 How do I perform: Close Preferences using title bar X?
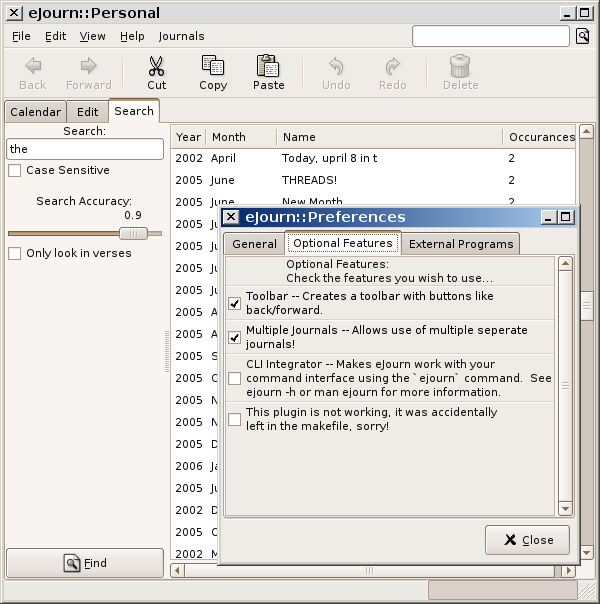point(231,217)
